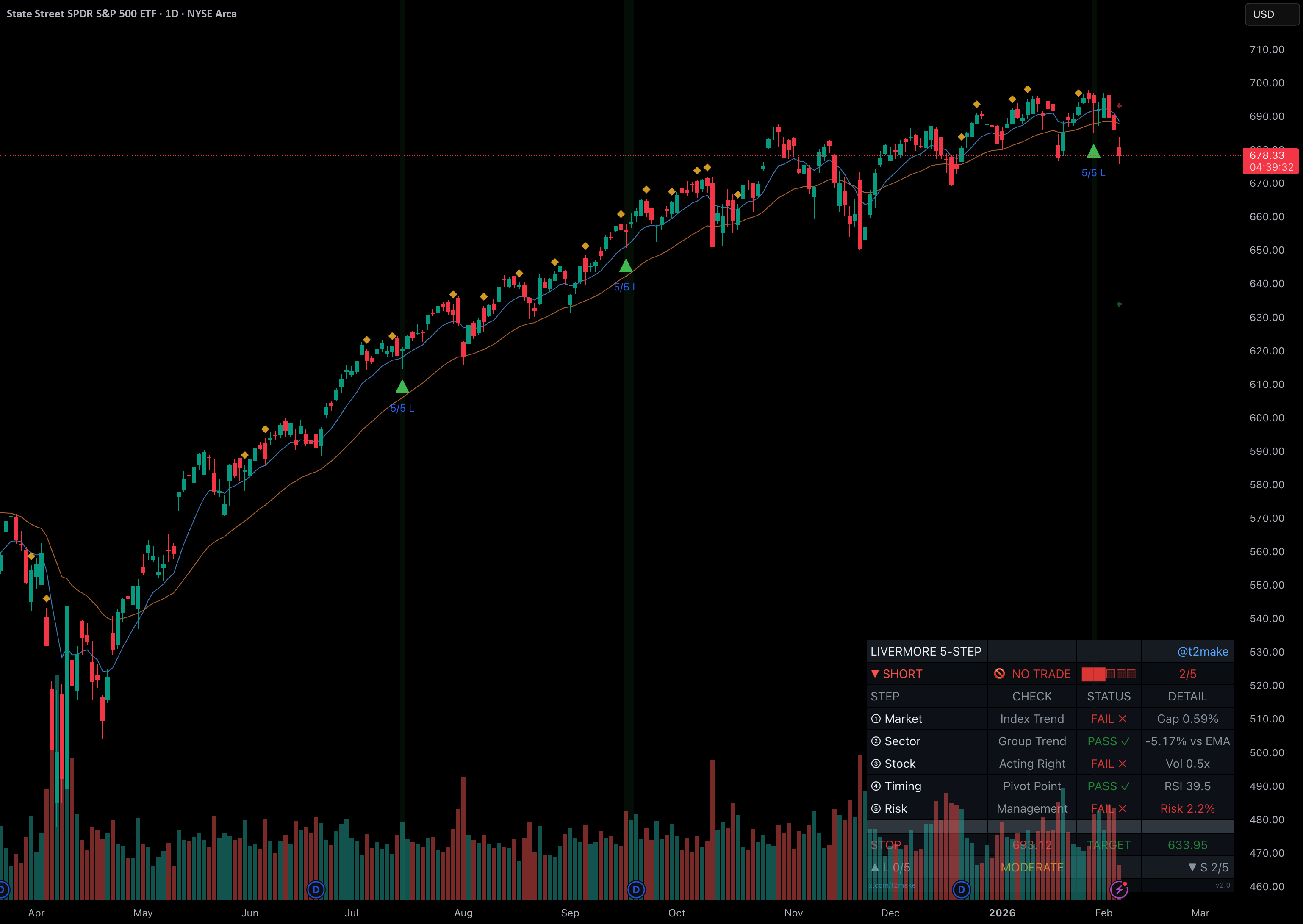This screenshot has height=924, width=1303.
Task: Click the 2026 label on time axis
Action: [1002, 913]
